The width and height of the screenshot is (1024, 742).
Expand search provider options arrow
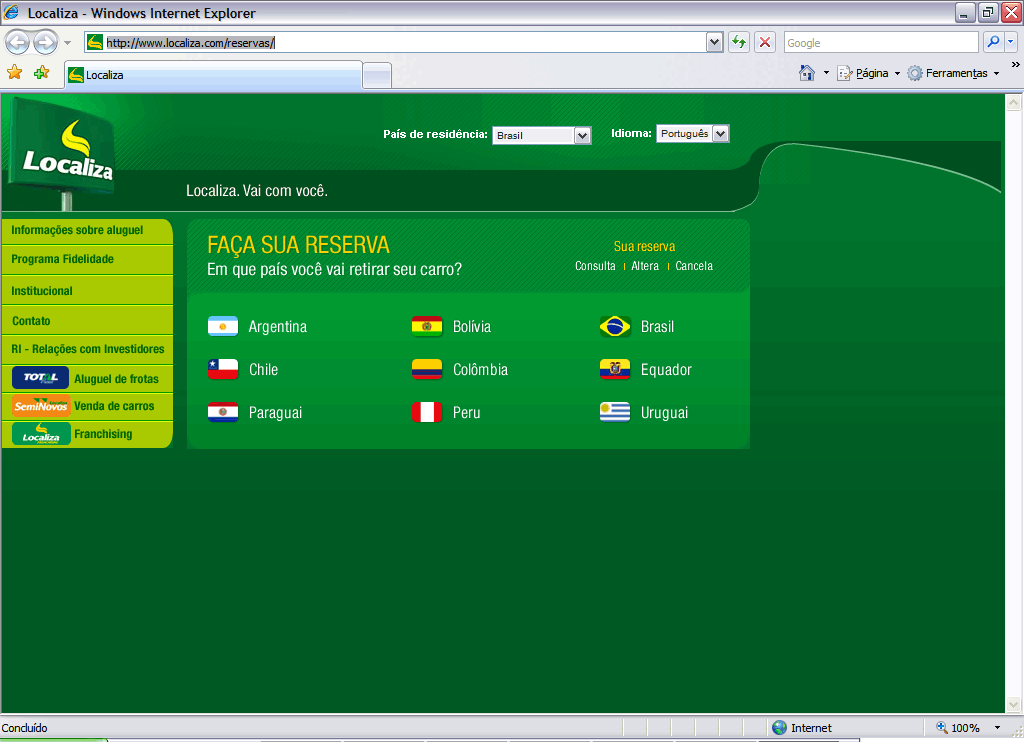(1010, 42)
